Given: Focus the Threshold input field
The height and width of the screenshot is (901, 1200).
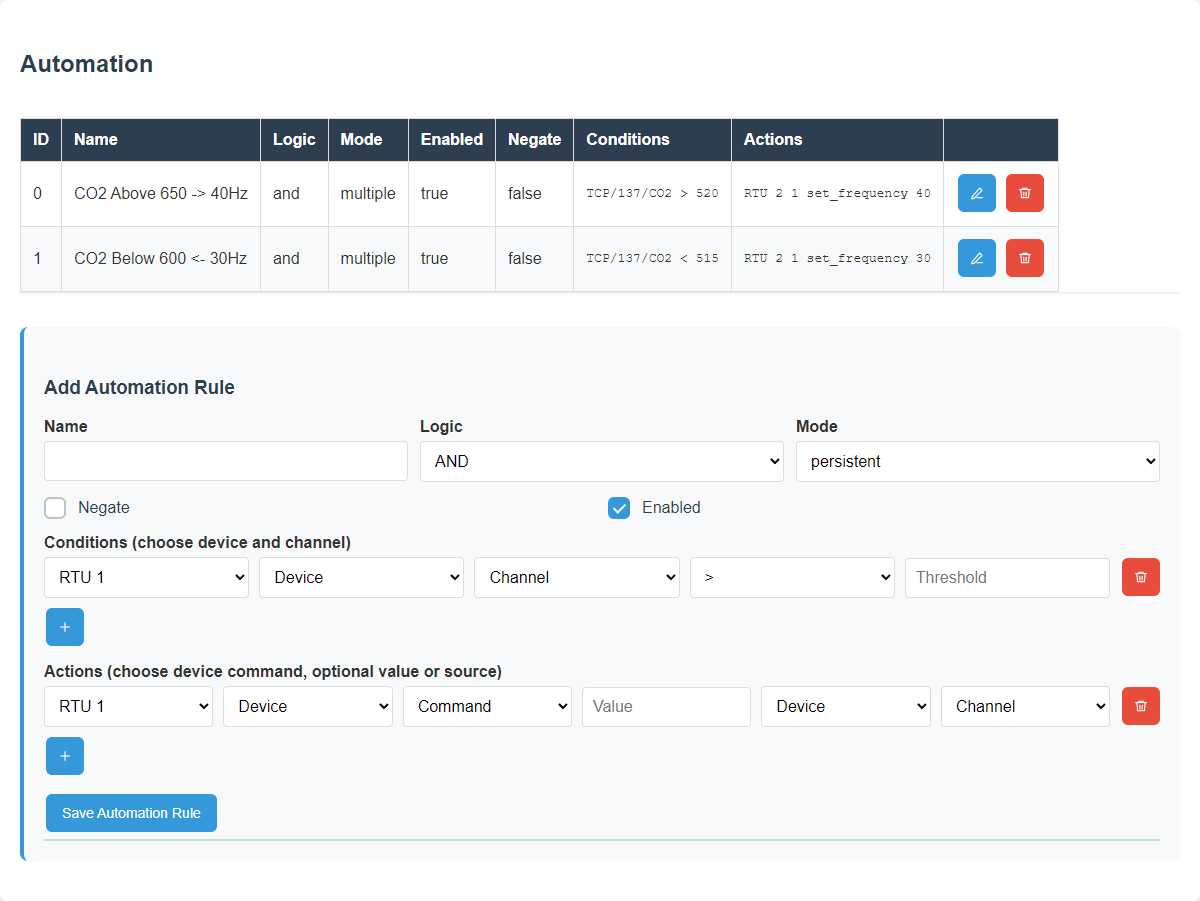Looking at the screenshot, I should pos(1007,577).
